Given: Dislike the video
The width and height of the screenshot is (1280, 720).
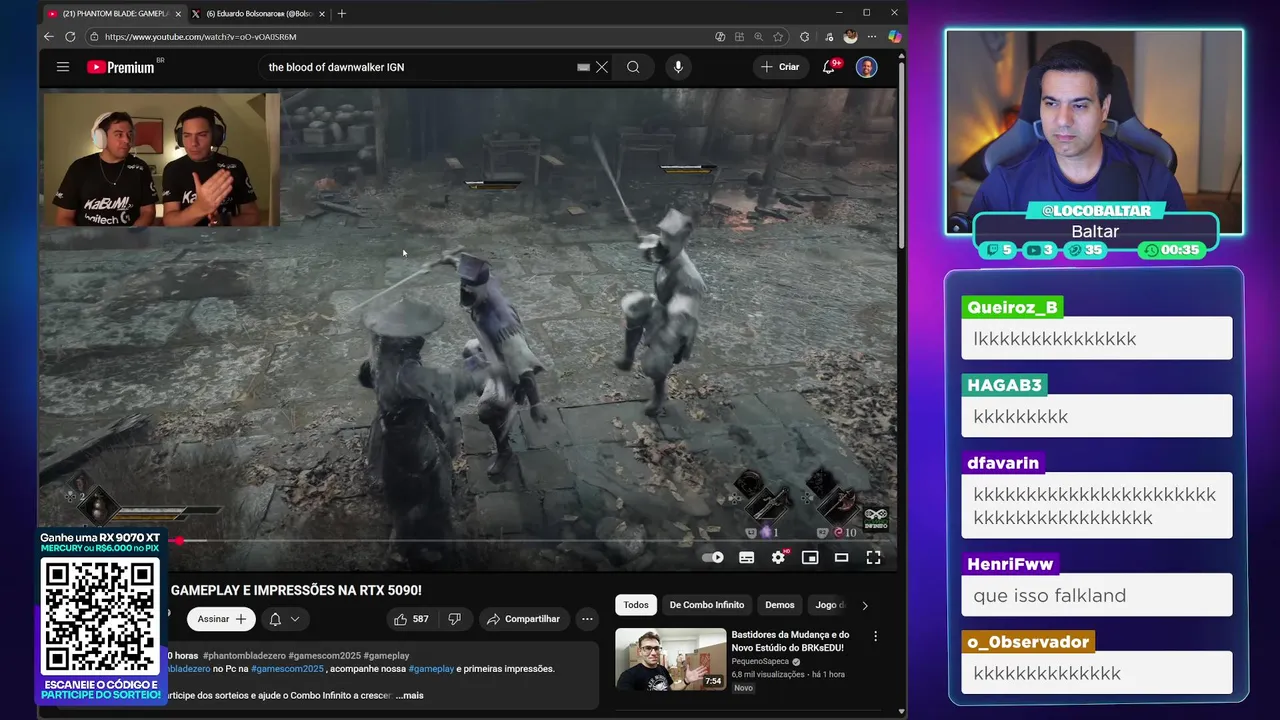Looking at the screenshot, I should [455, 619].
